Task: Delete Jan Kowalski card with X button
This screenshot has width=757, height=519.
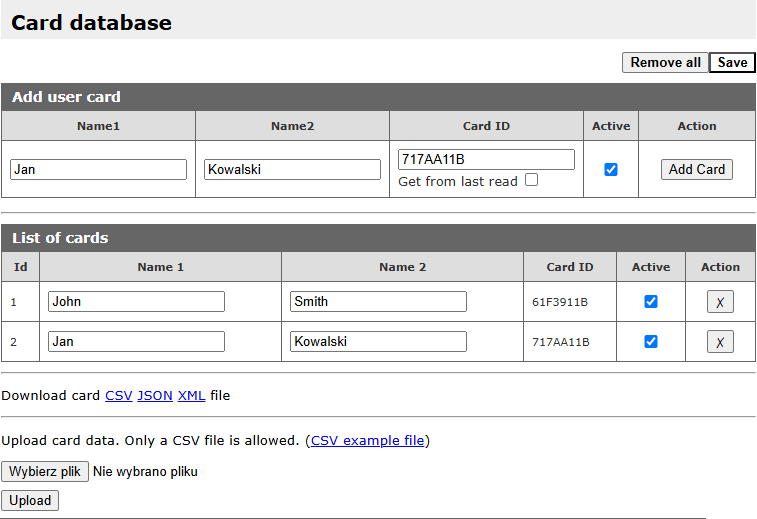Action: (x=720, y=342)
